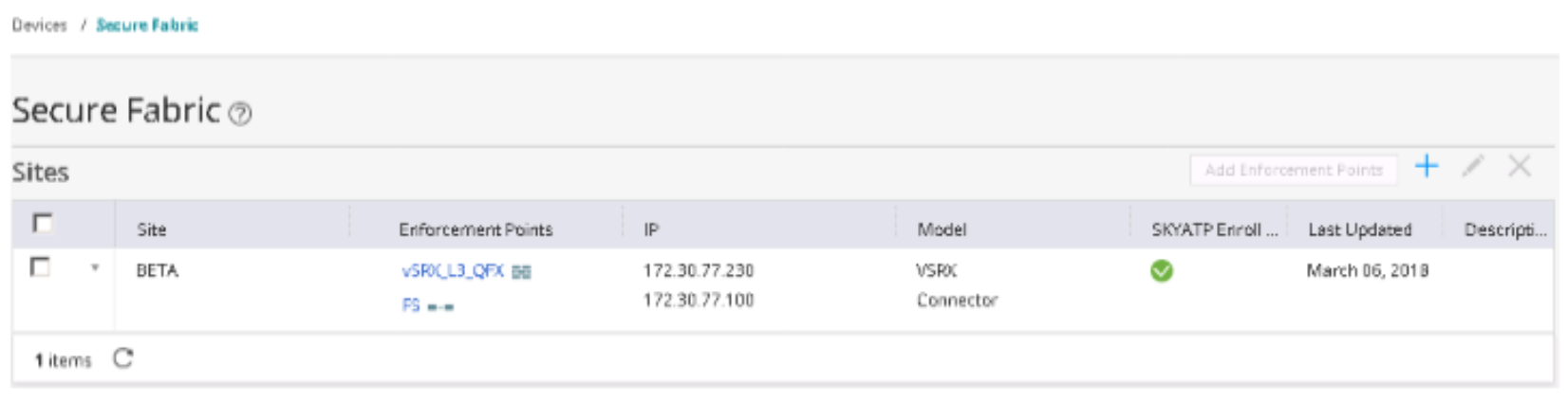Click the Last Updated column header
The image size is (1568, 402).
tap(1358, 229)
